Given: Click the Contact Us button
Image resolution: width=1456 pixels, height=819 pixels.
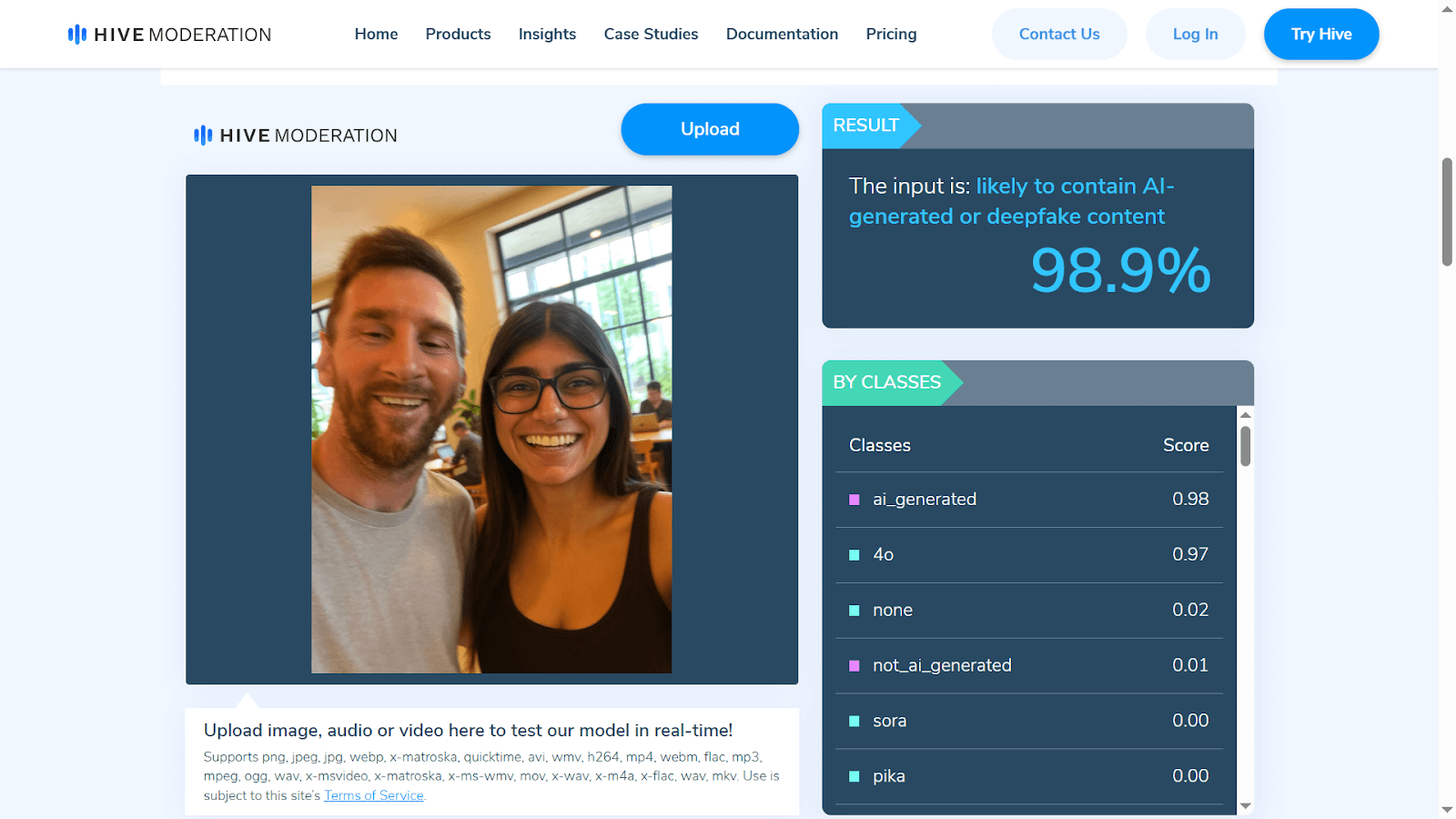Looking at the screenshot, I should click(x=1059, y=34).
